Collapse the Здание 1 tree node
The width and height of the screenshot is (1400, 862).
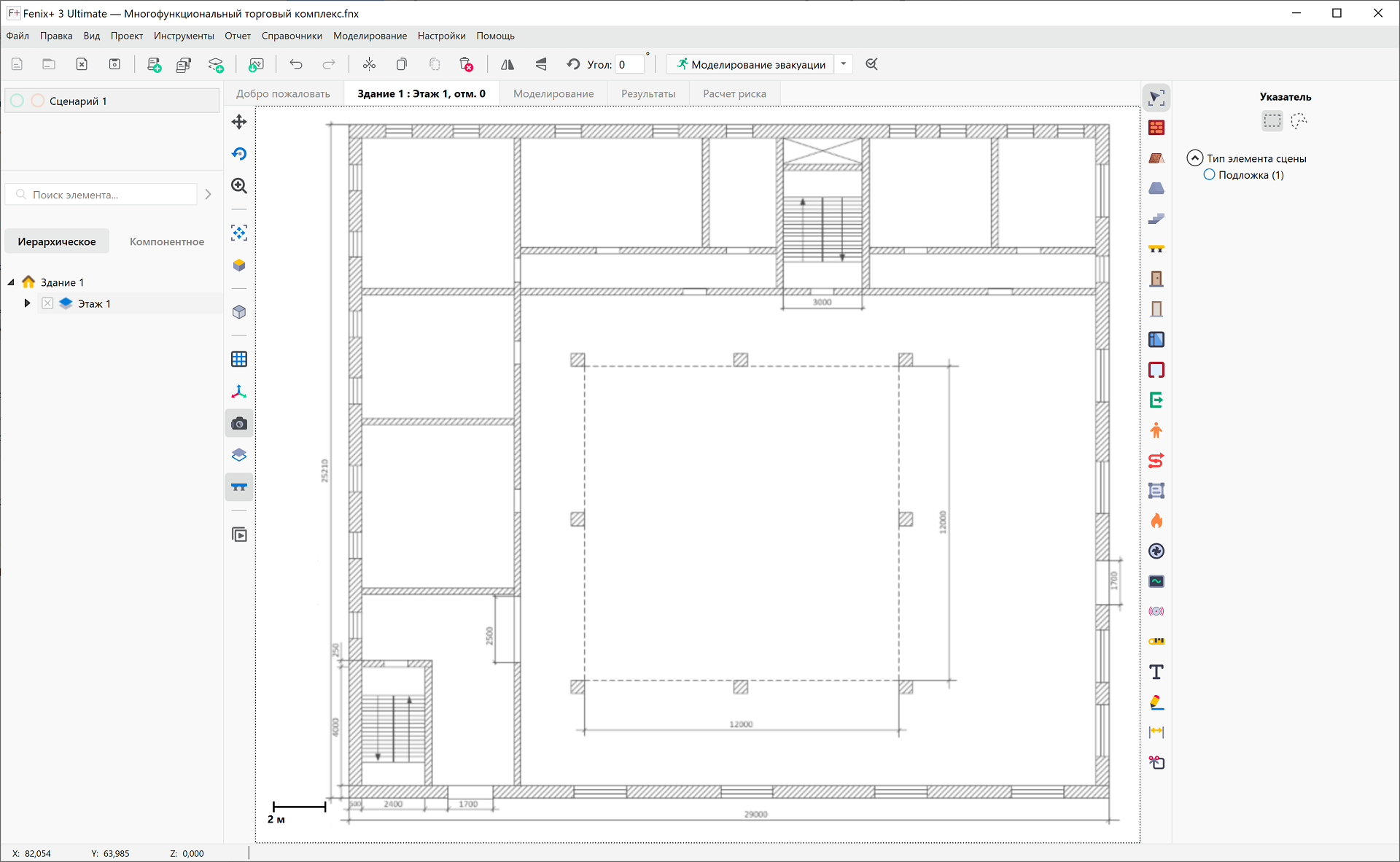click(x=11, y=282)
